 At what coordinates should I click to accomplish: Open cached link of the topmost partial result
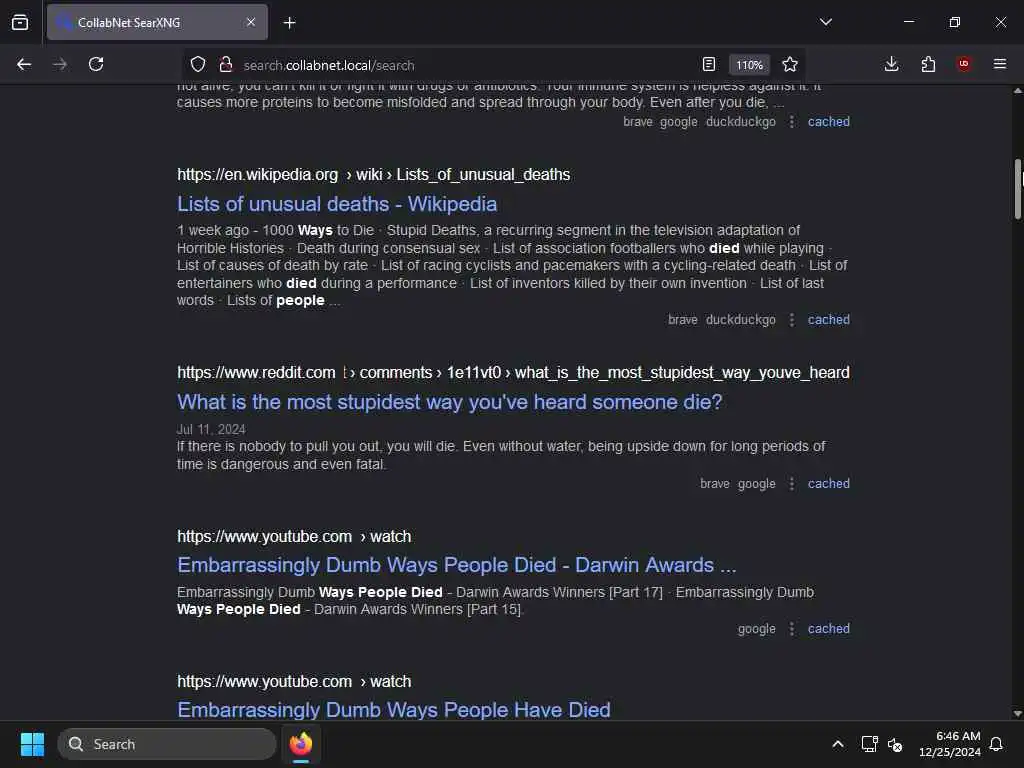[829, 121]
